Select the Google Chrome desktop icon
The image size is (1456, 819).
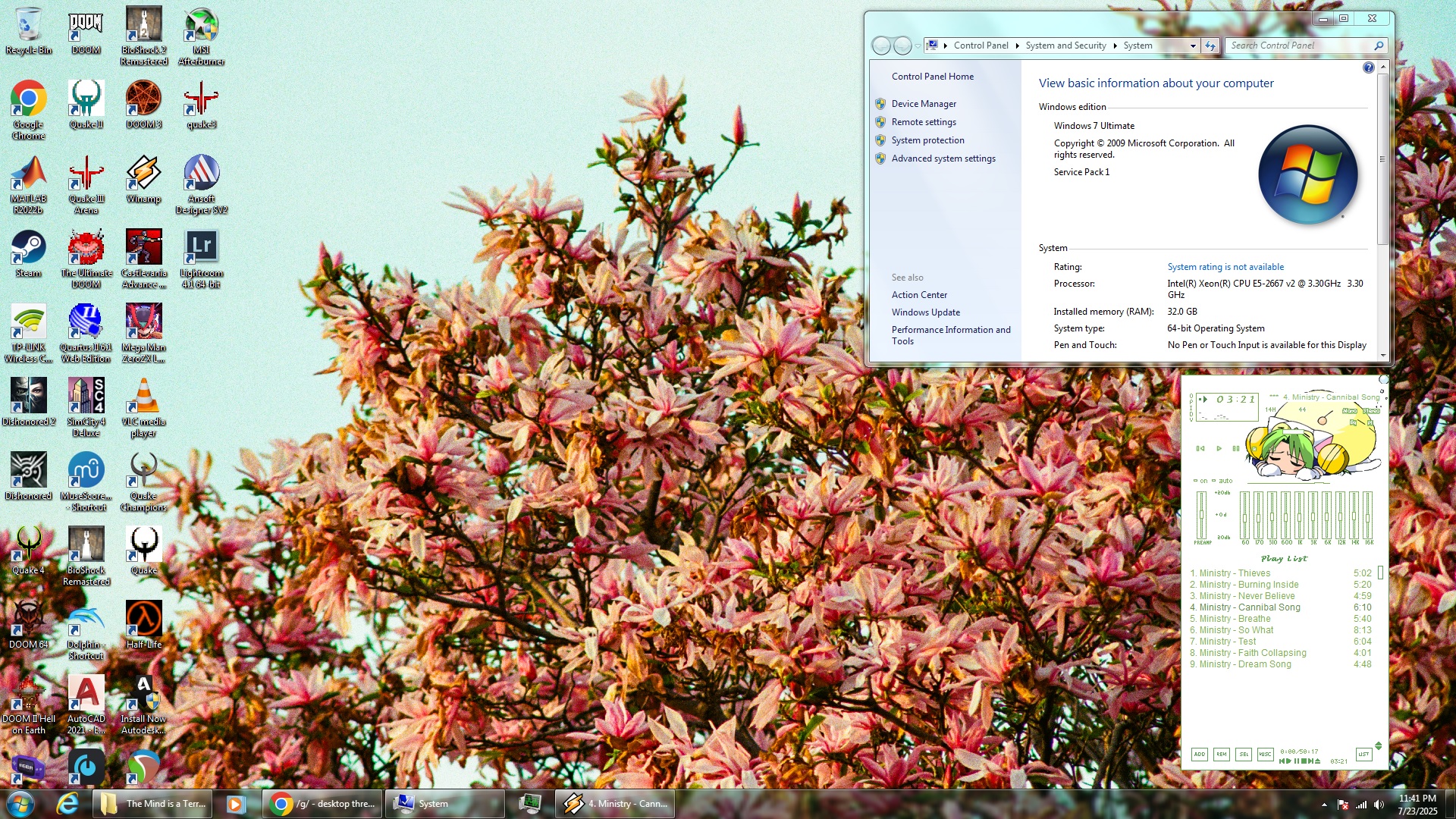pyautogui.click(x=29, y=110)
